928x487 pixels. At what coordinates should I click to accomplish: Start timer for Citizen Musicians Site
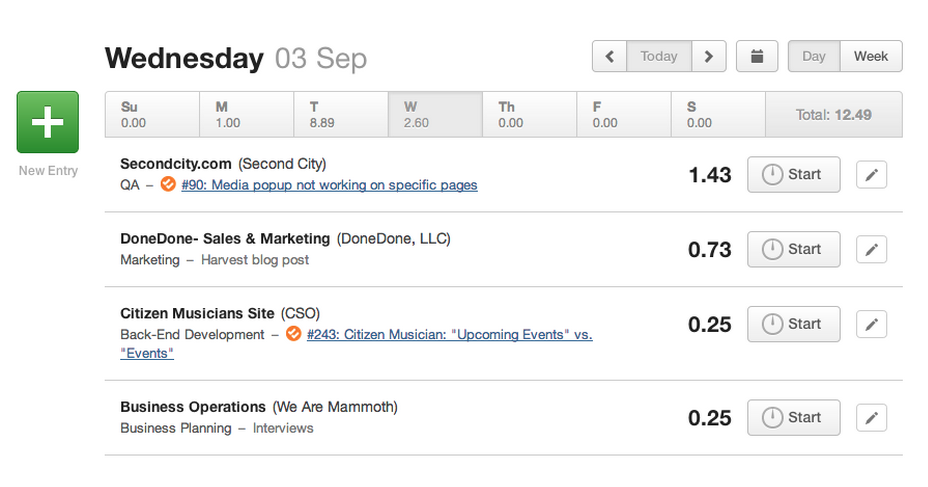pos(793,324)
